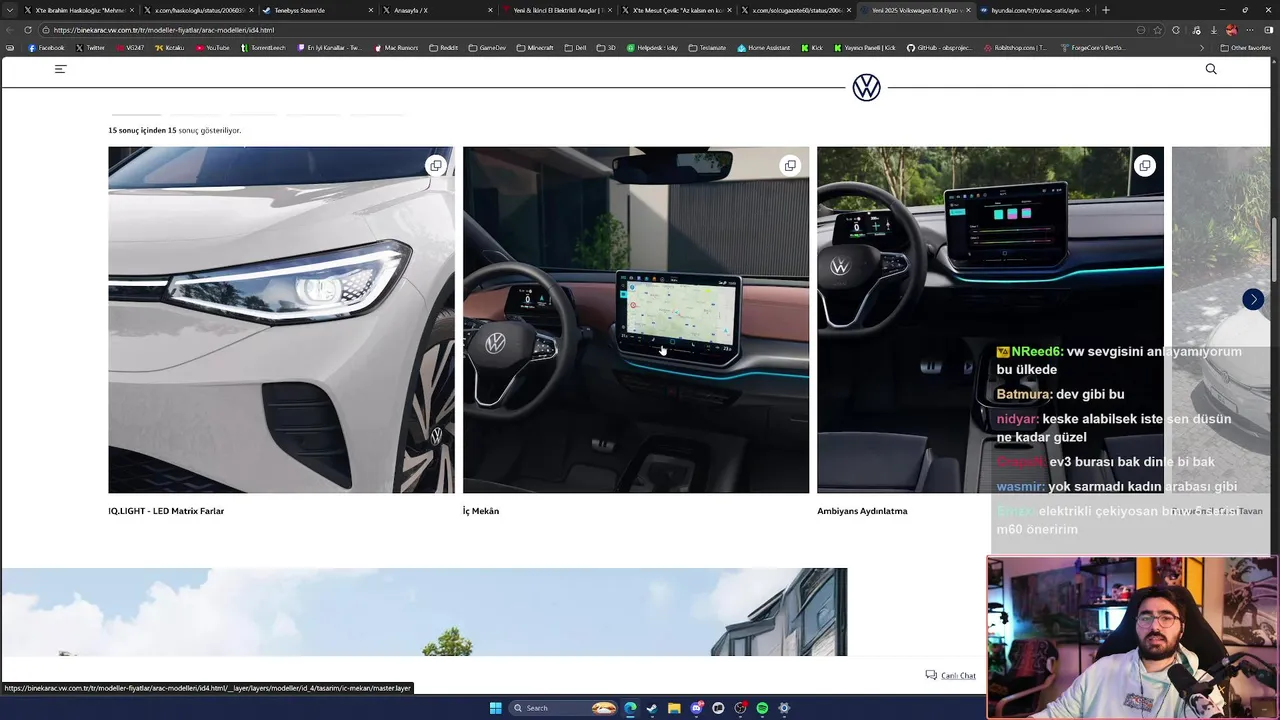Open the Twitter bookmark
This screenshot has width=1280, height=720.
[x=90, y=47]
